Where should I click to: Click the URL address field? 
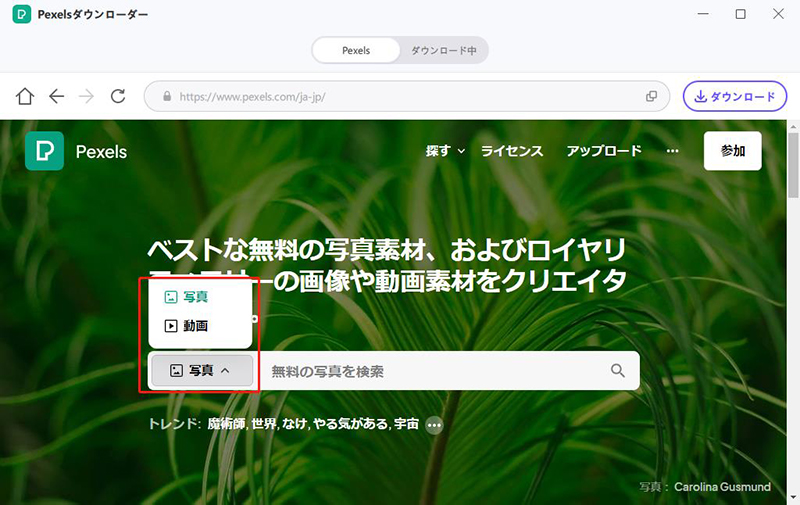(407, 96)
